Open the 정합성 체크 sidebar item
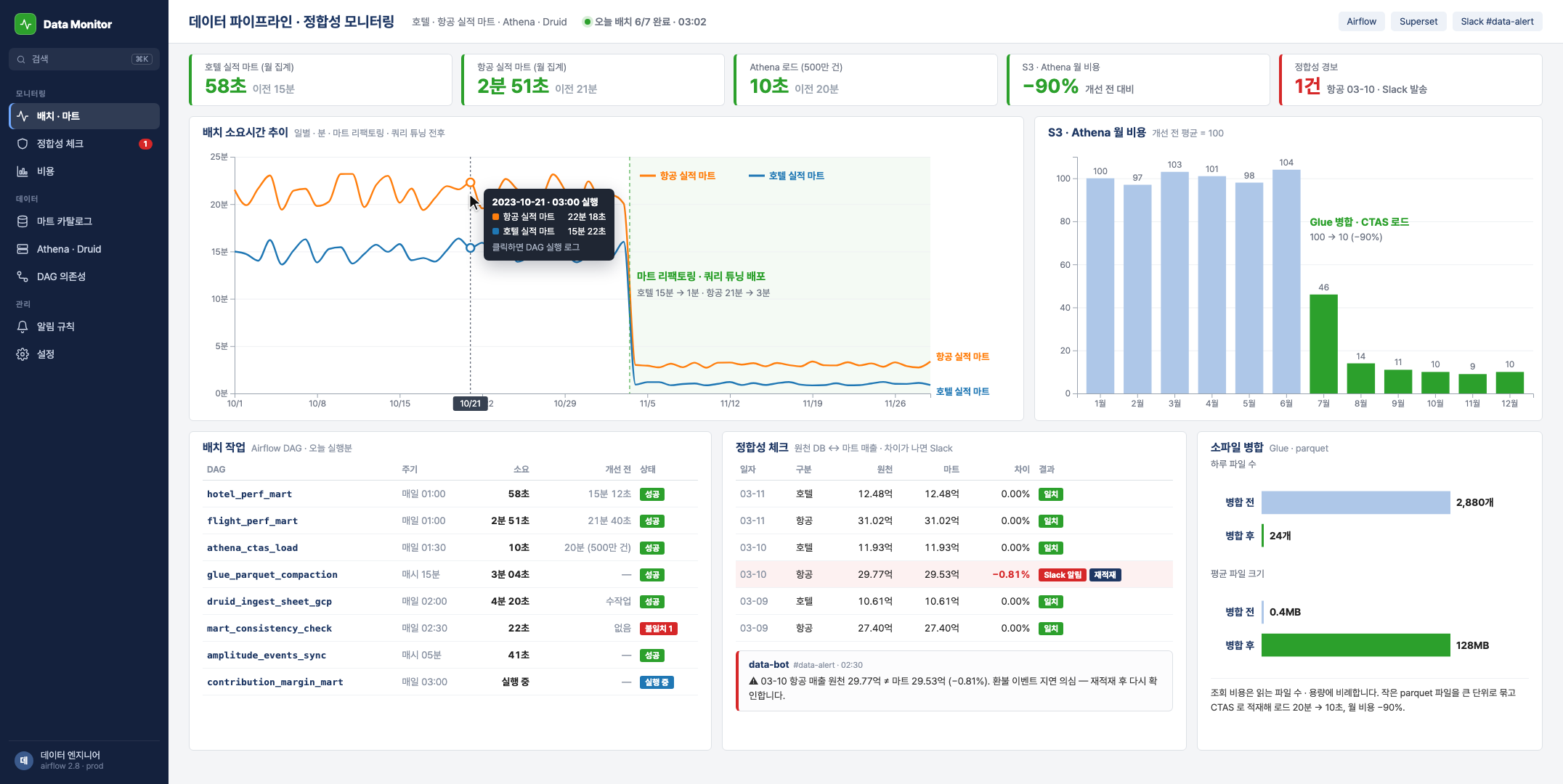The image size is (1563, 784). pyautogui.click(x=84, y=144)
